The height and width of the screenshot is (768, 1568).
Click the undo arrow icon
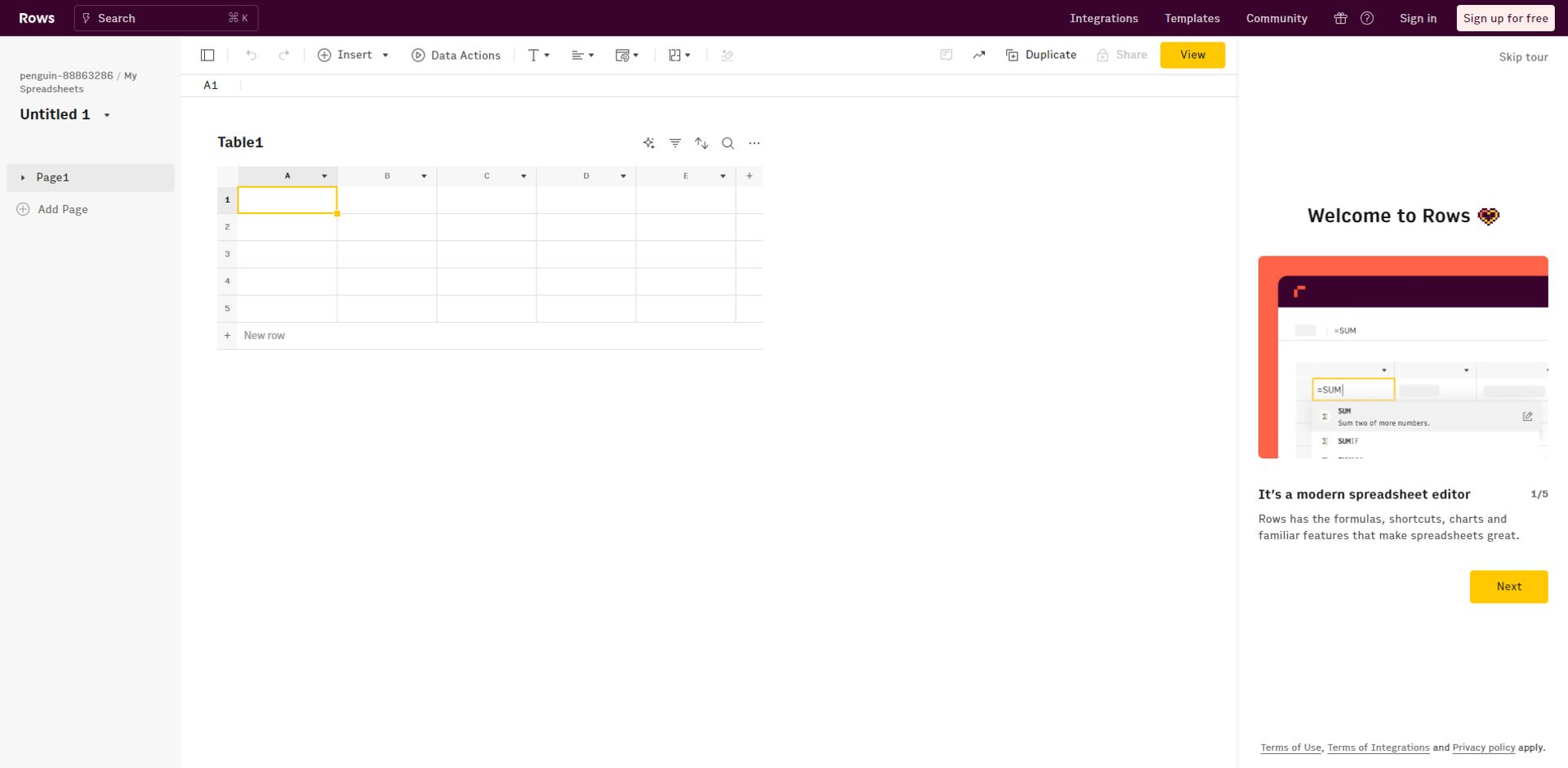252,55
